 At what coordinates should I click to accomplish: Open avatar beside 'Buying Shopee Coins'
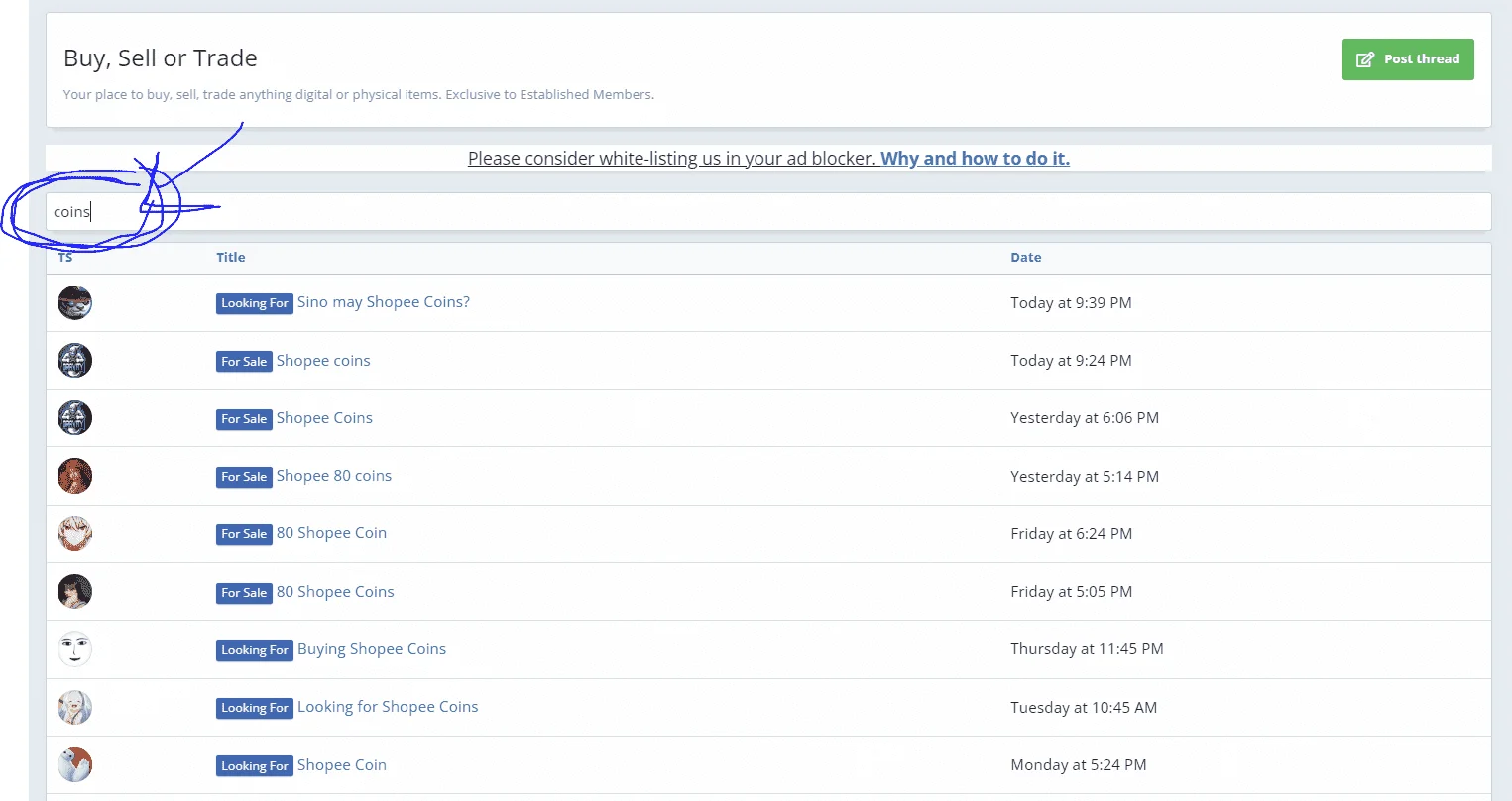pyautogui.click(x=74, y=649)
